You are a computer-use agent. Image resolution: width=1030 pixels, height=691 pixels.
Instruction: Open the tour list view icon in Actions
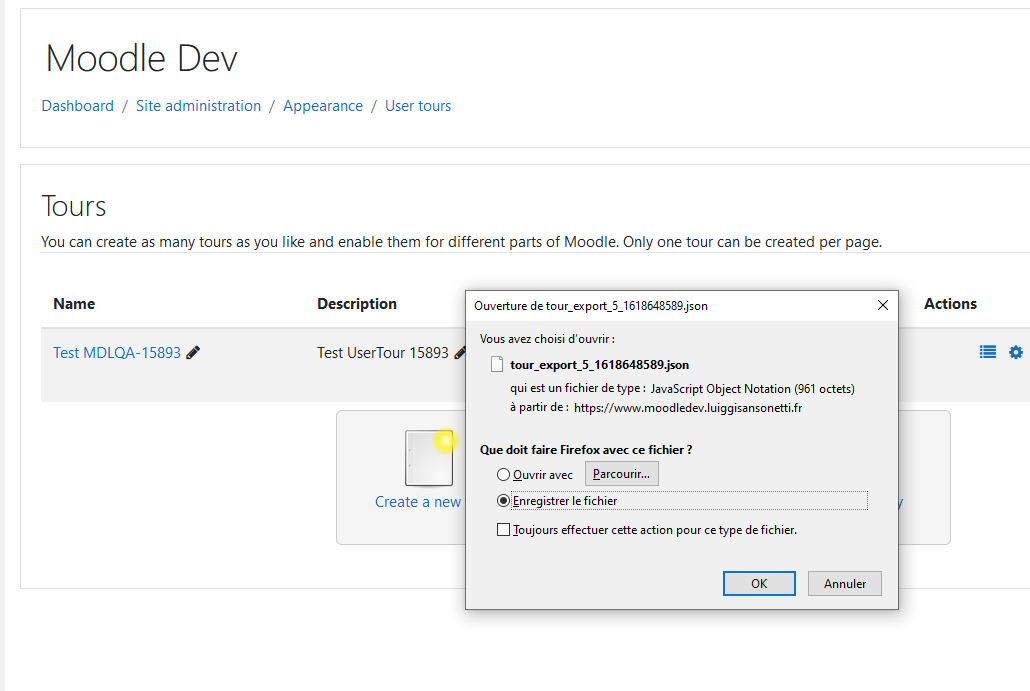point(987,352)
